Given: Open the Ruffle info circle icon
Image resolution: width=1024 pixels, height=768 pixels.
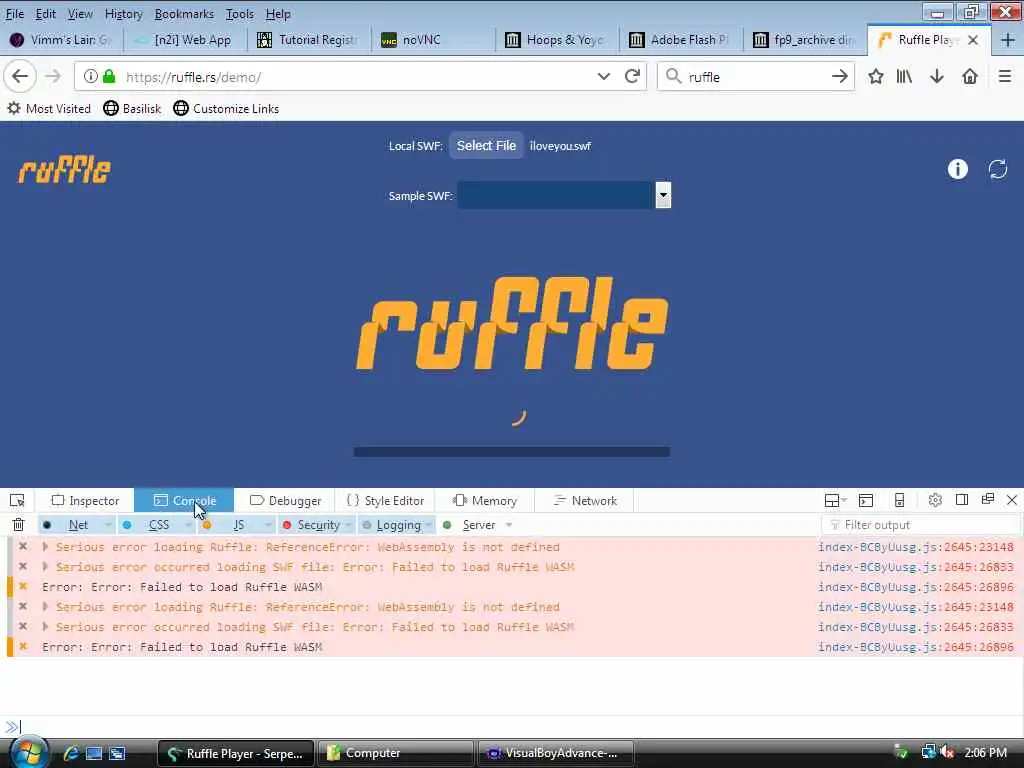Looking at the screenshot, I should (x=957, y=169).
